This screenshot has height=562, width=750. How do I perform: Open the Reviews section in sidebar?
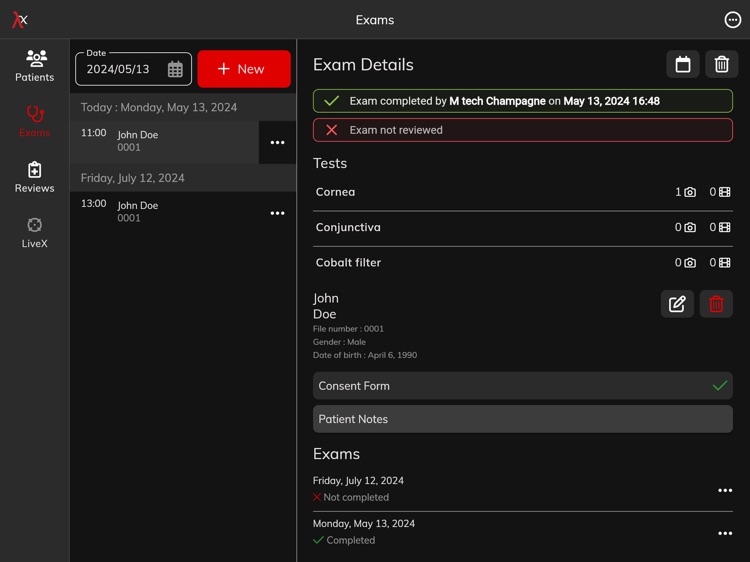[x=34, y=176]
